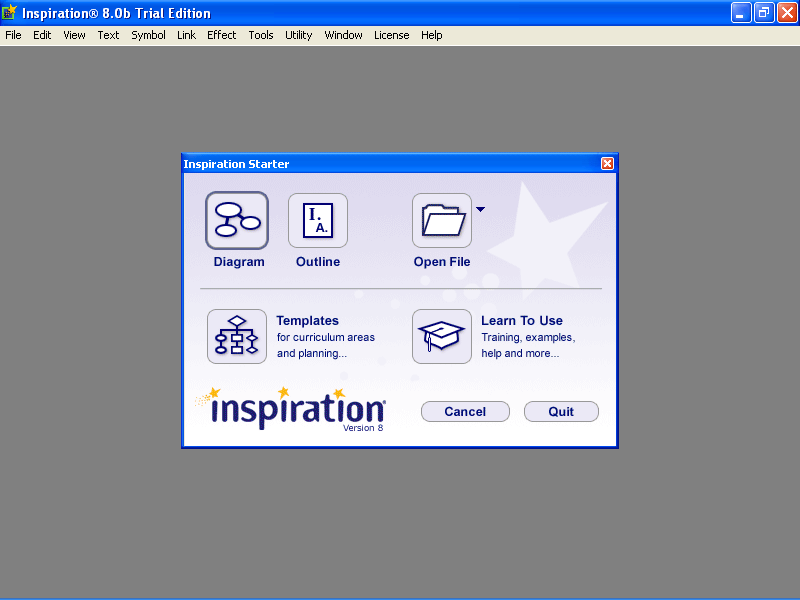Click the Inspiration app icon in title bar

pyautogui.click(x=9, y=12)
